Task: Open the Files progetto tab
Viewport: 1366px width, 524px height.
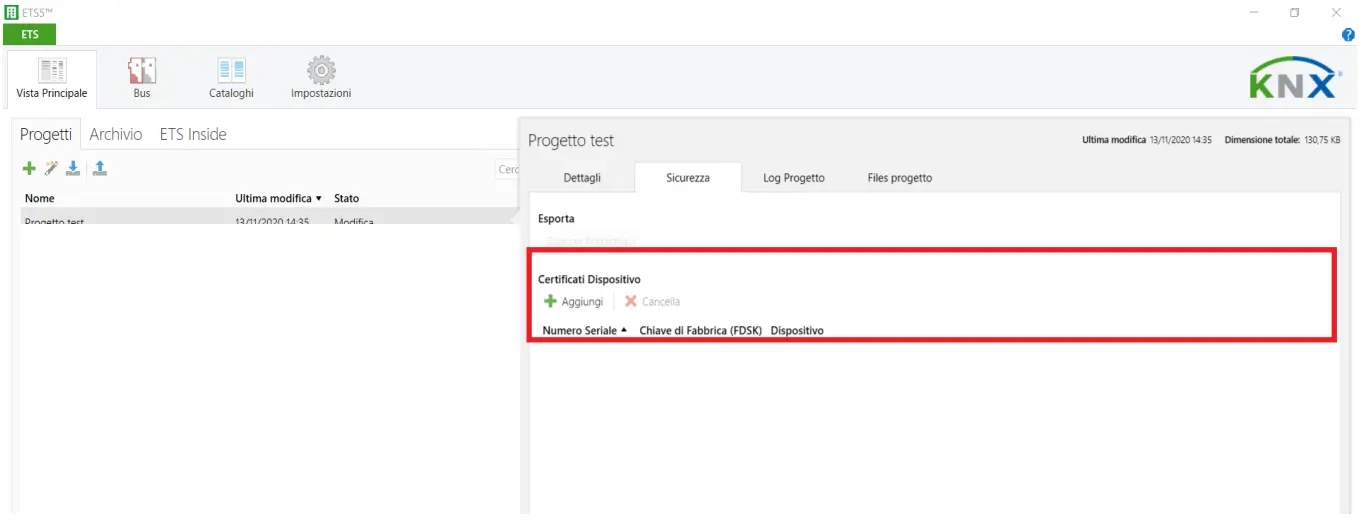Action: [x=899, y=177]
